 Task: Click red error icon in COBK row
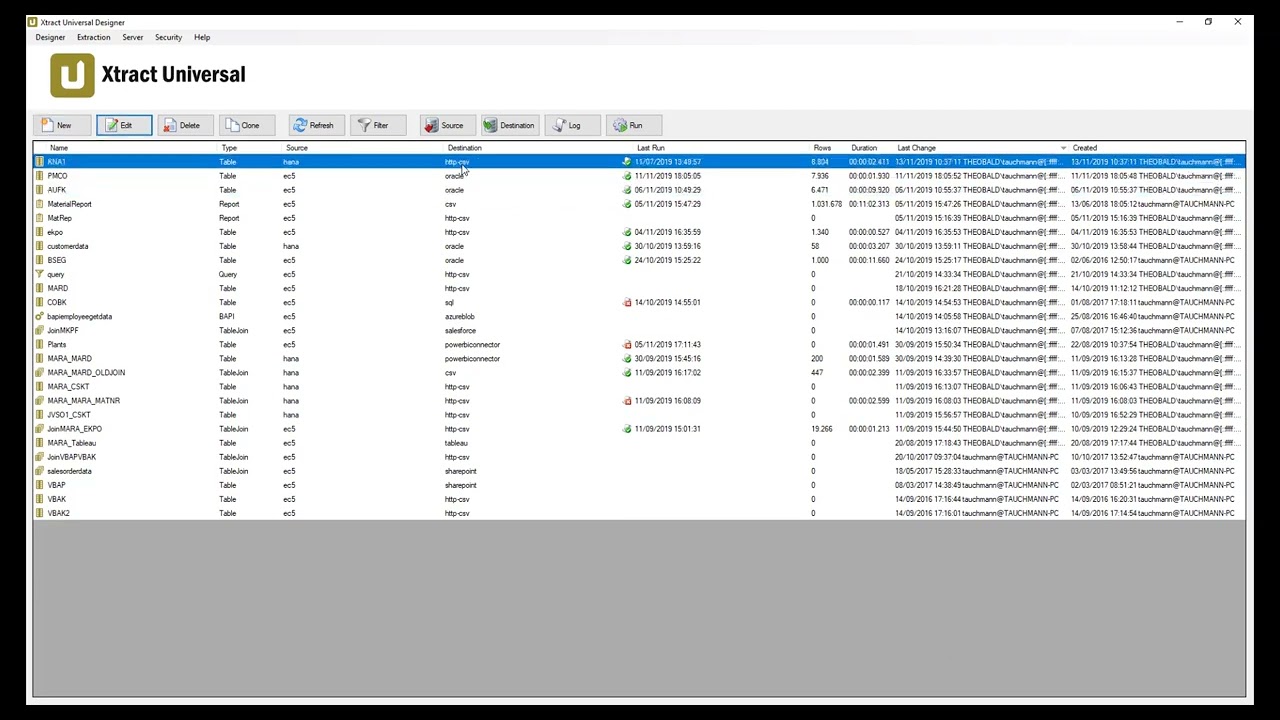[x=627, y=302]
